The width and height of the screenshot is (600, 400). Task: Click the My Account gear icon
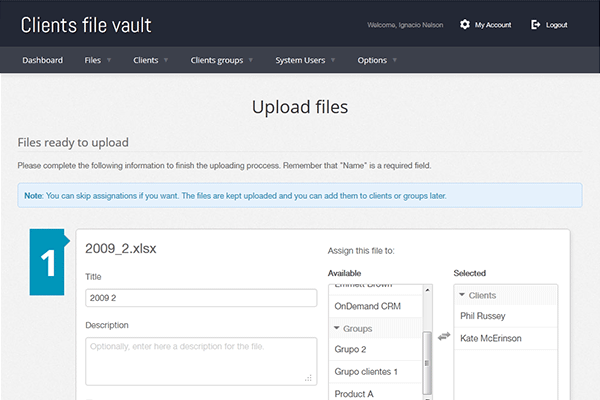tap(465, 24)
